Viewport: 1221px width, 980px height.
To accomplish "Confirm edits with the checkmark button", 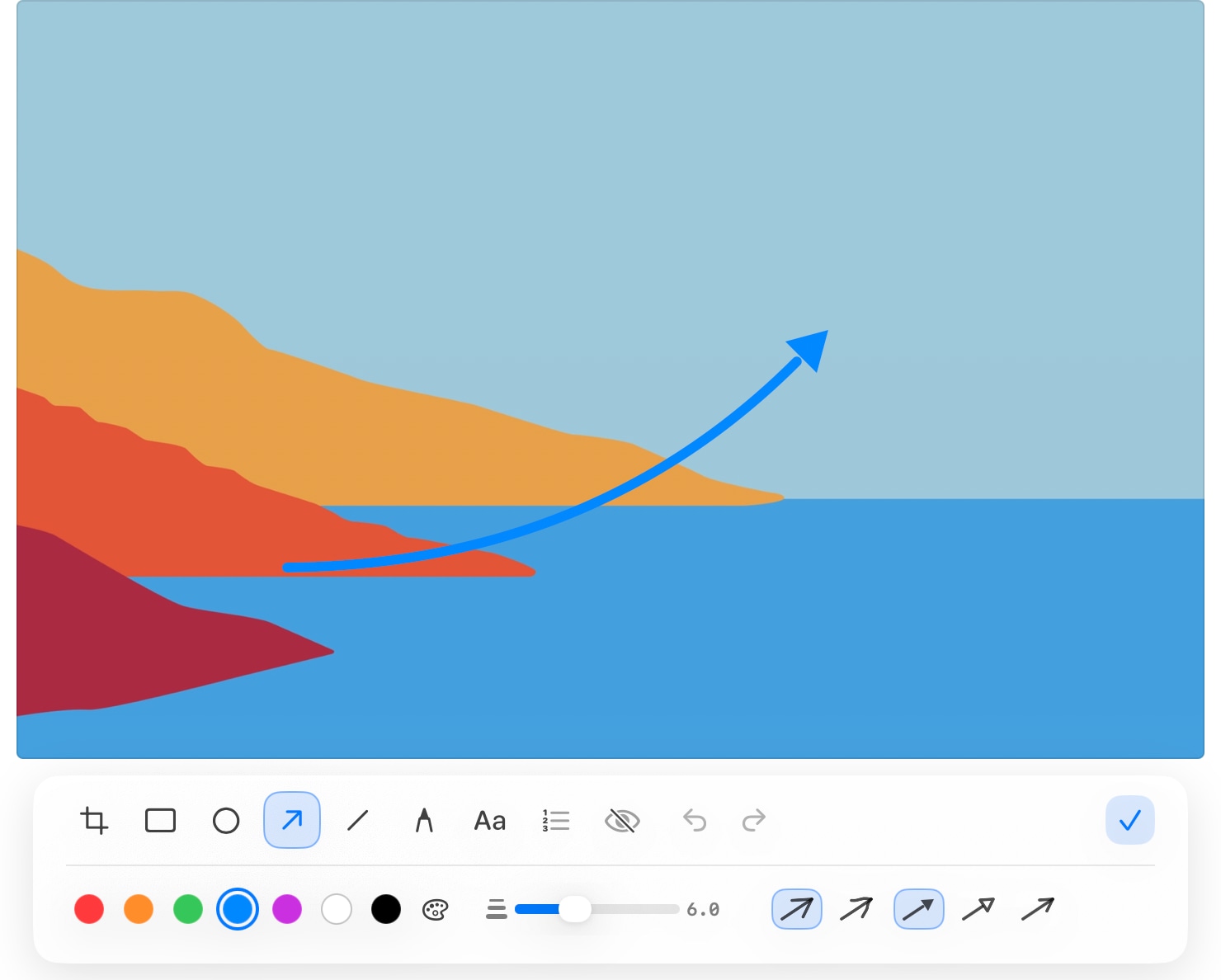I will (x=1130, y=820).
